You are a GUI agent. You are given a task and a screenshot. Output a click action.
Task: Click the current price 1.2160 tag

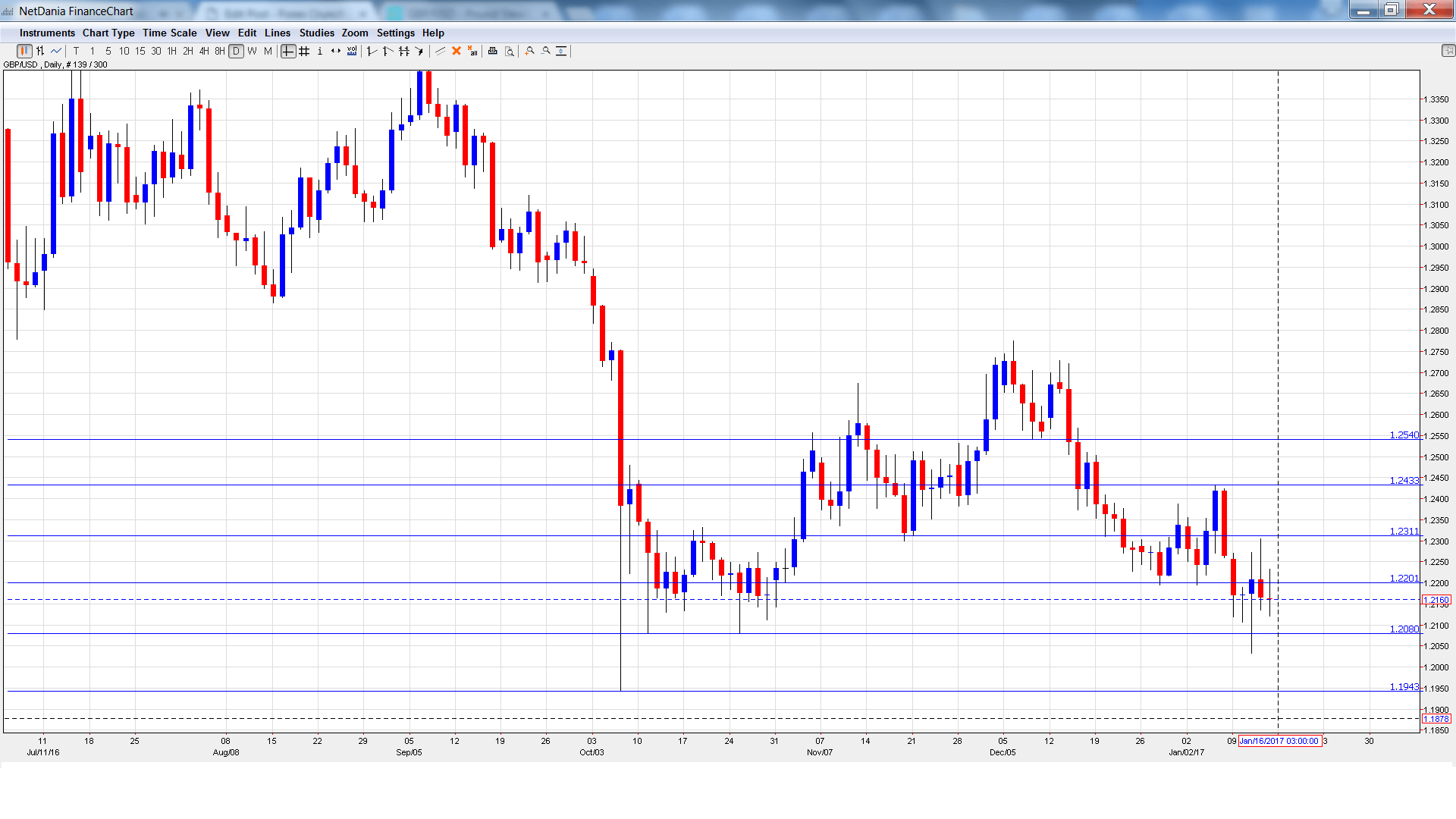coord(1436,601)
